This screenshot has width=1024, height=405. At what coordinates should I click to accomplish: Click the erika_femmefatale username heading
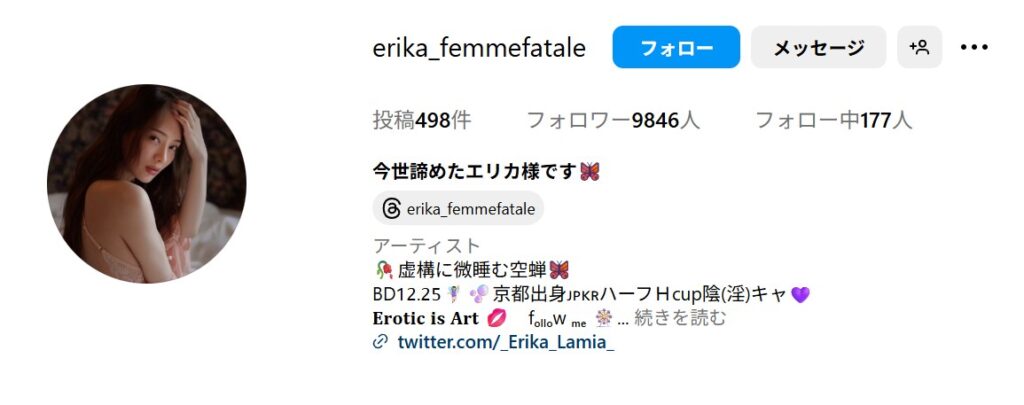click(x=479, y=48)
